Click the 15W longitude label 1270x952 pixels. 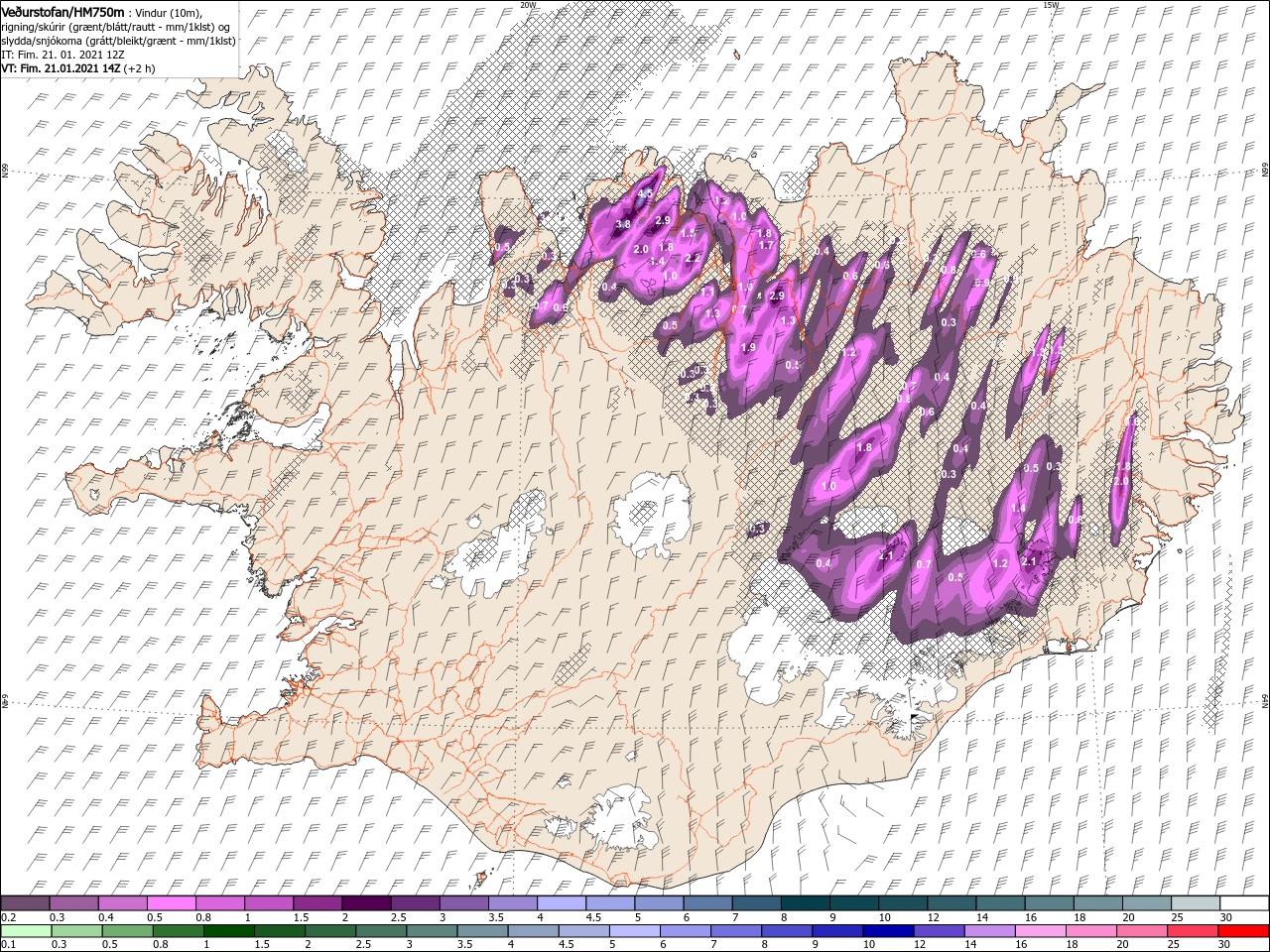(1051, 5)
